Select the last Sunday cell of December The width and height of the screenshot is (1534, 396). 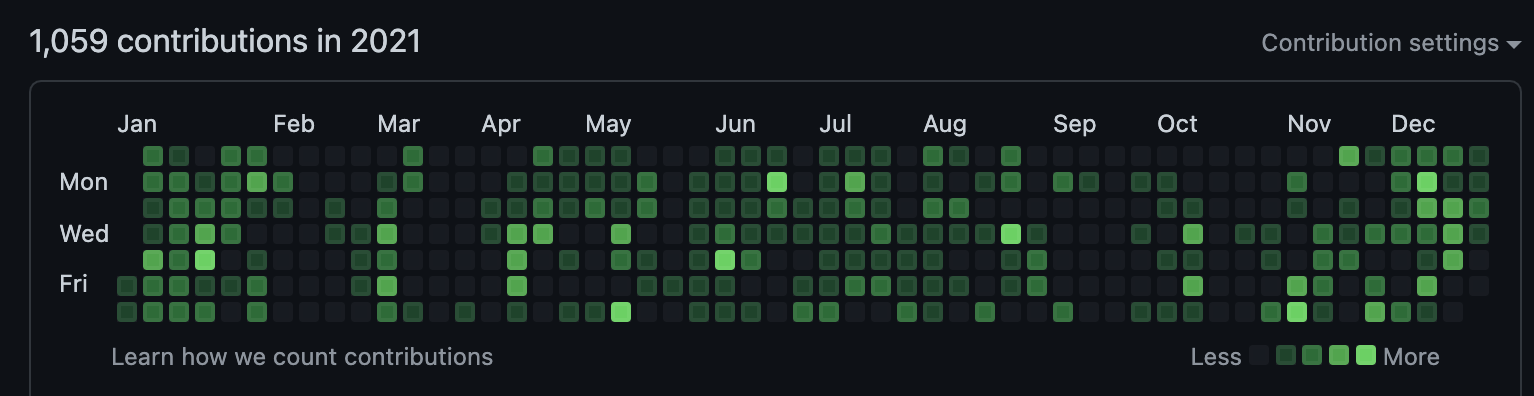(1479, 156)
